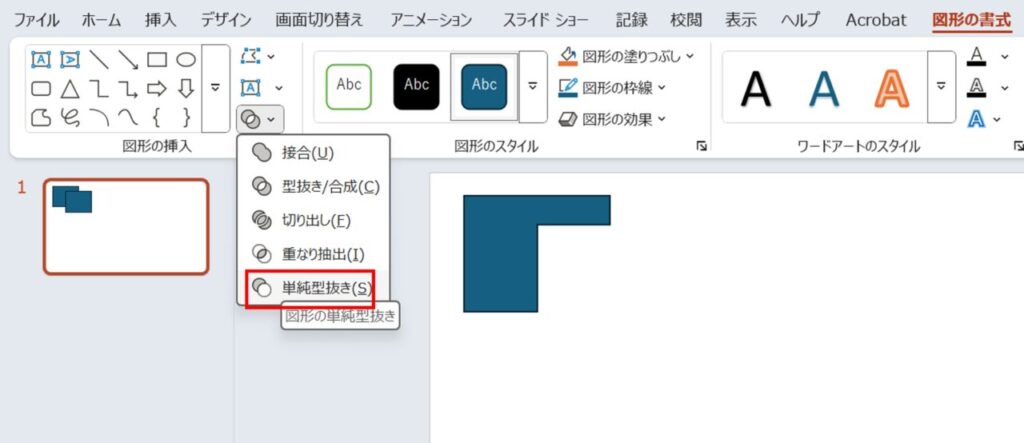Switch to the 表示 tab

(741, 20)
